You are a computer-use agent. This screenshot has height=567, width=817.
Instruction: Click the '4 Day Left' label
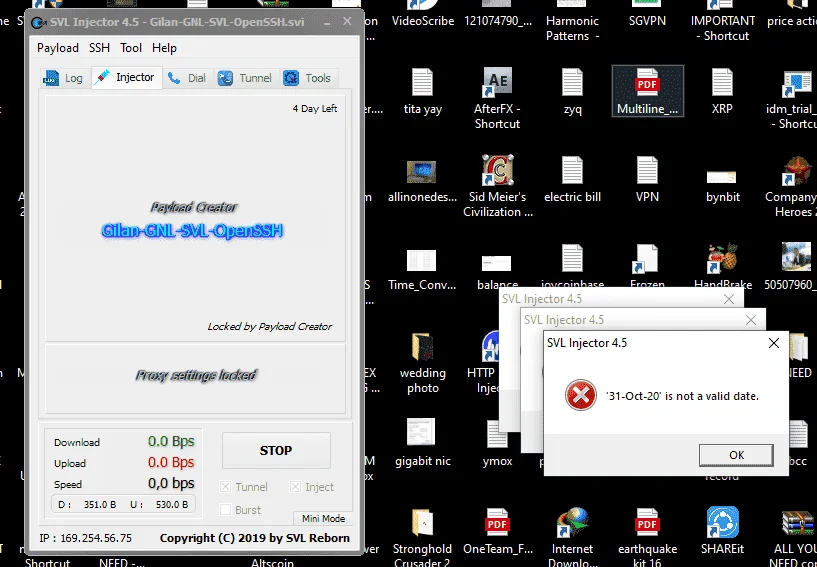click(315, 108)
